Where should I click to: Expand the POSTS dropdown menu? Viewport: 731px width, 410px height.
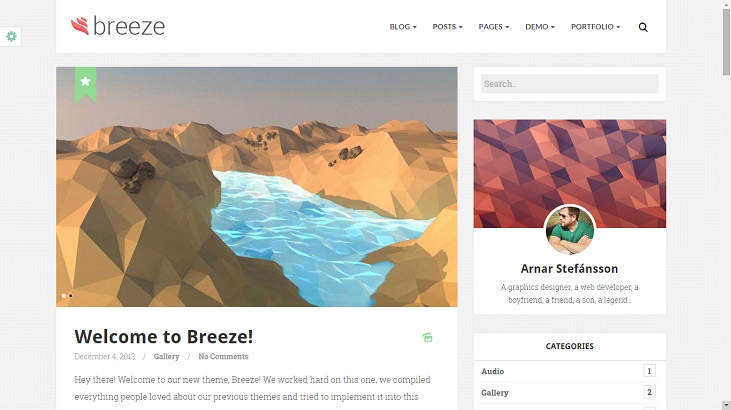pos(447,27)
